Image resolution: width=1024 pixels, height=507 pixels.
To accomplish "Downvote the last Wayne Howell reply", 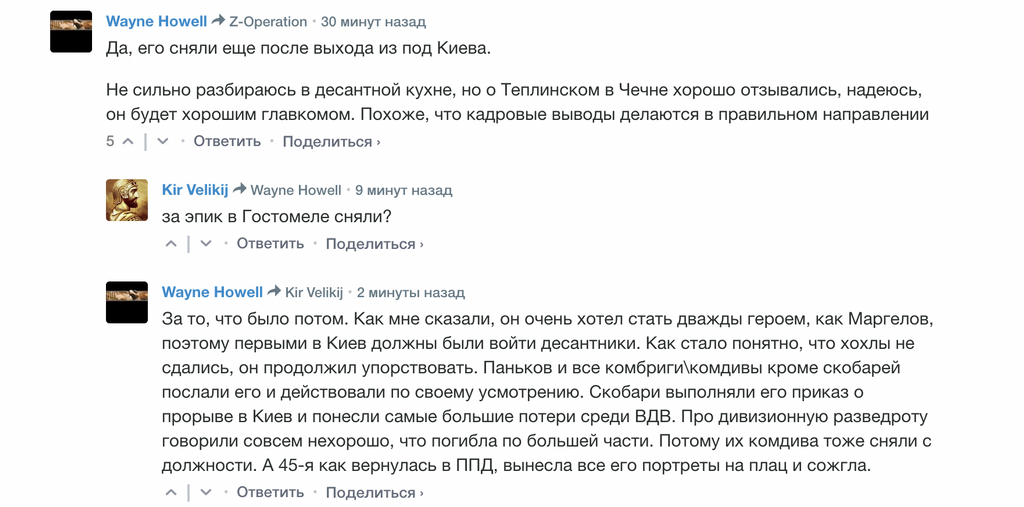I will coord(206,492).
